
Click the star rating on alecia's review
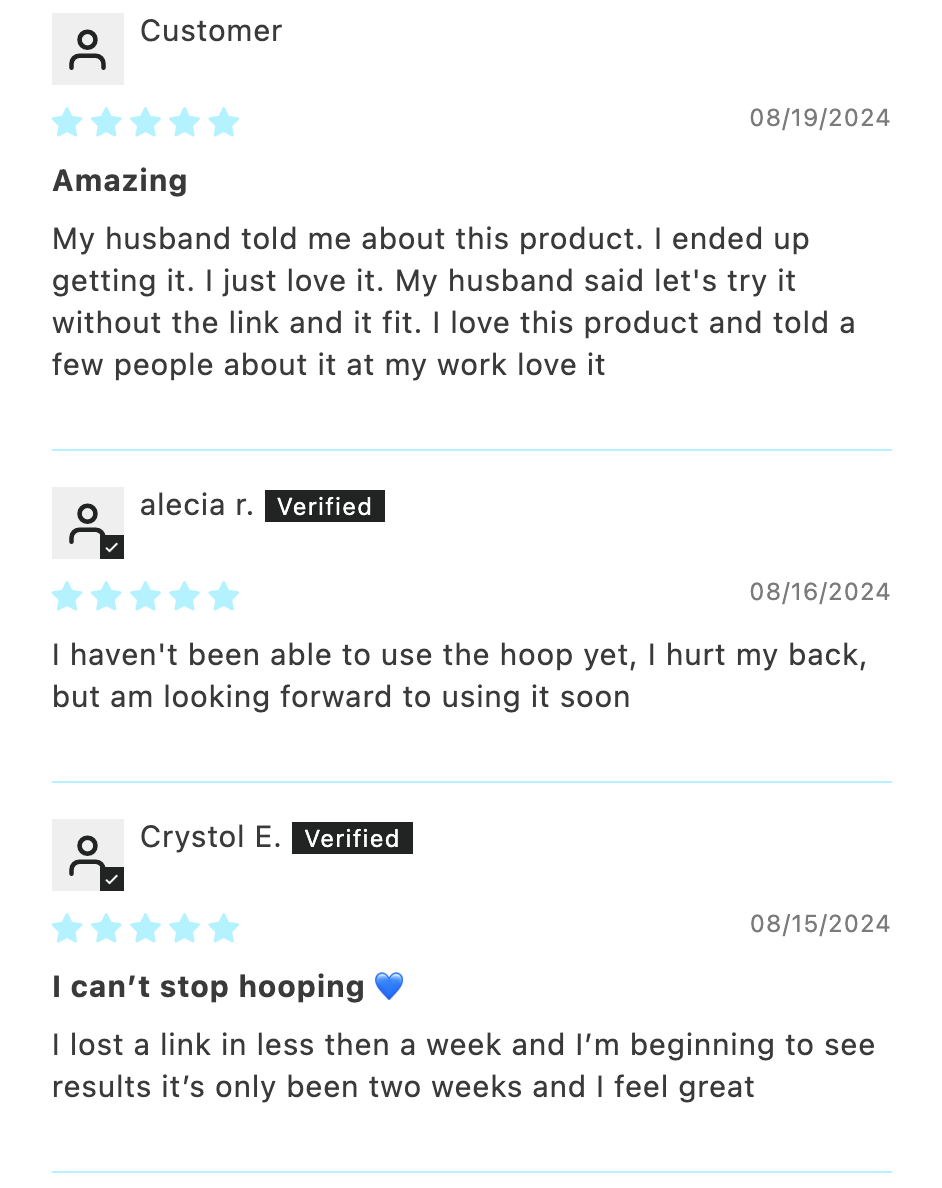pos(145,597)
